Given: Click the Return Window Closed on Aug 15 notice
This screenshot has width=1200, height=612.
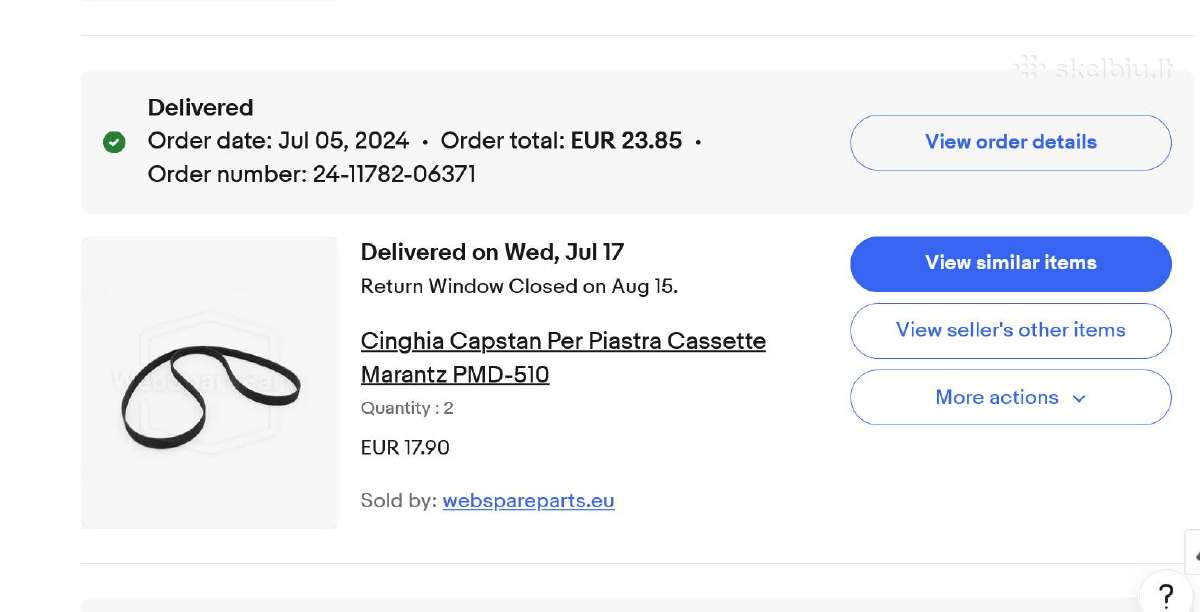Looking at the screenshot, I should pyautogui.click(x=519, y=286).
